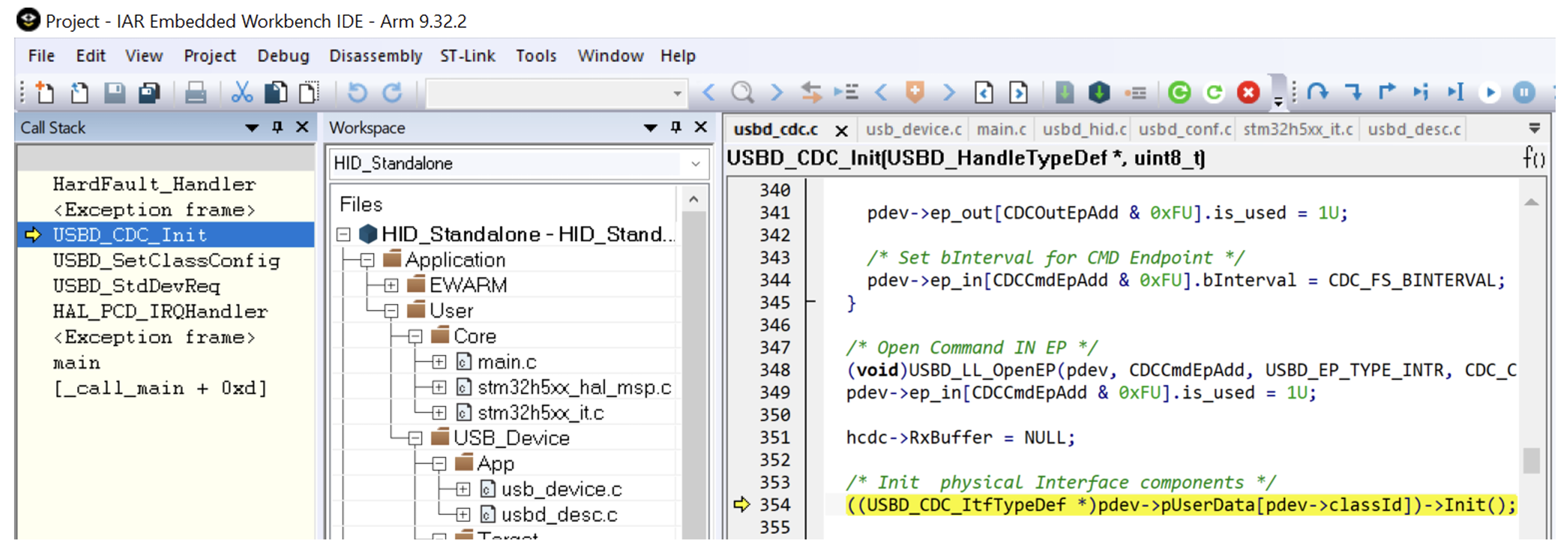Click the Step Over debug icon
The height and width of the screenshot is (549, 1568).
pos(1317,92)
